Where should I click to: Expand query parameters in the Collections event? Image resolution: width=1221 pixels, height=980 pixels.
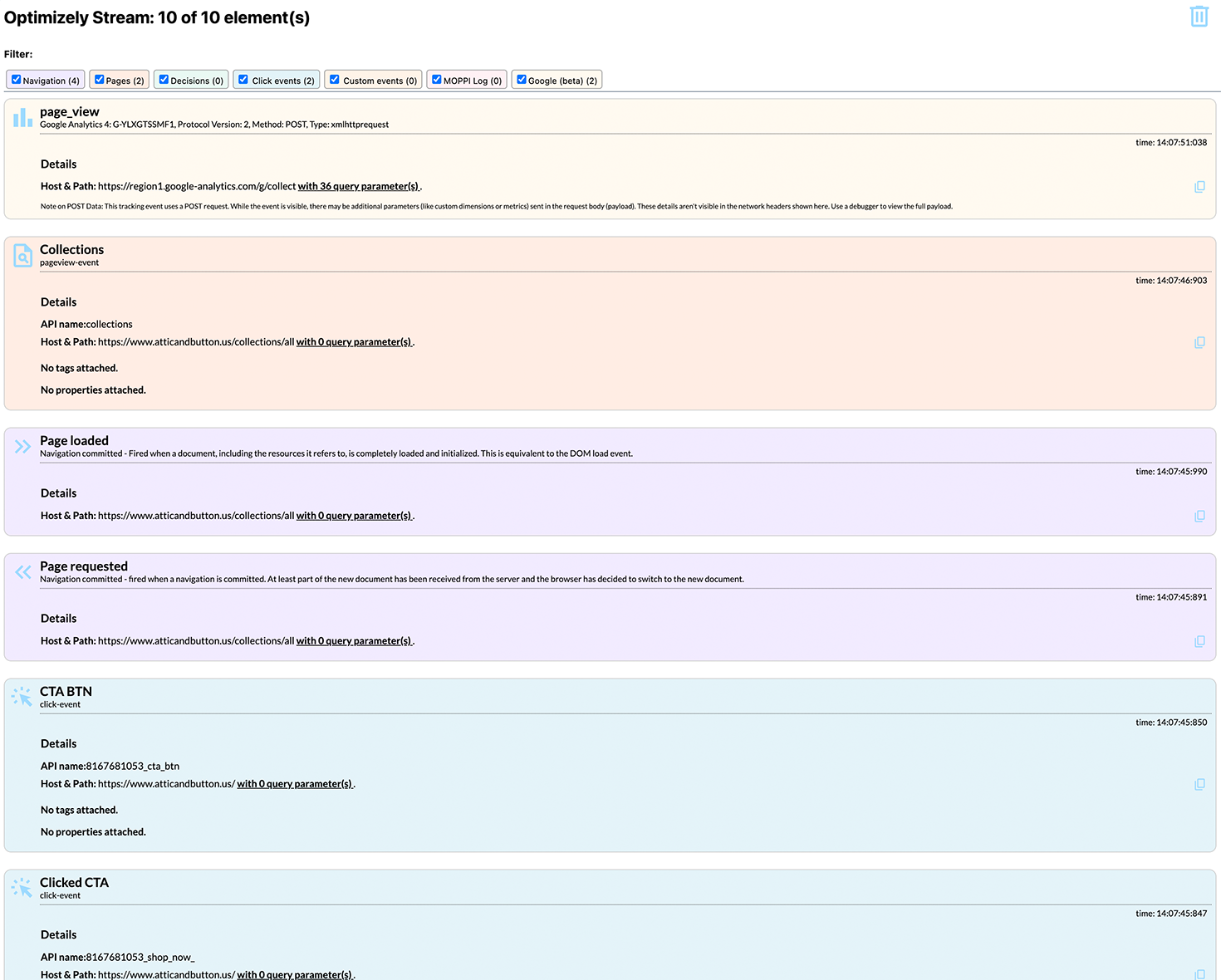coord(354,342)
